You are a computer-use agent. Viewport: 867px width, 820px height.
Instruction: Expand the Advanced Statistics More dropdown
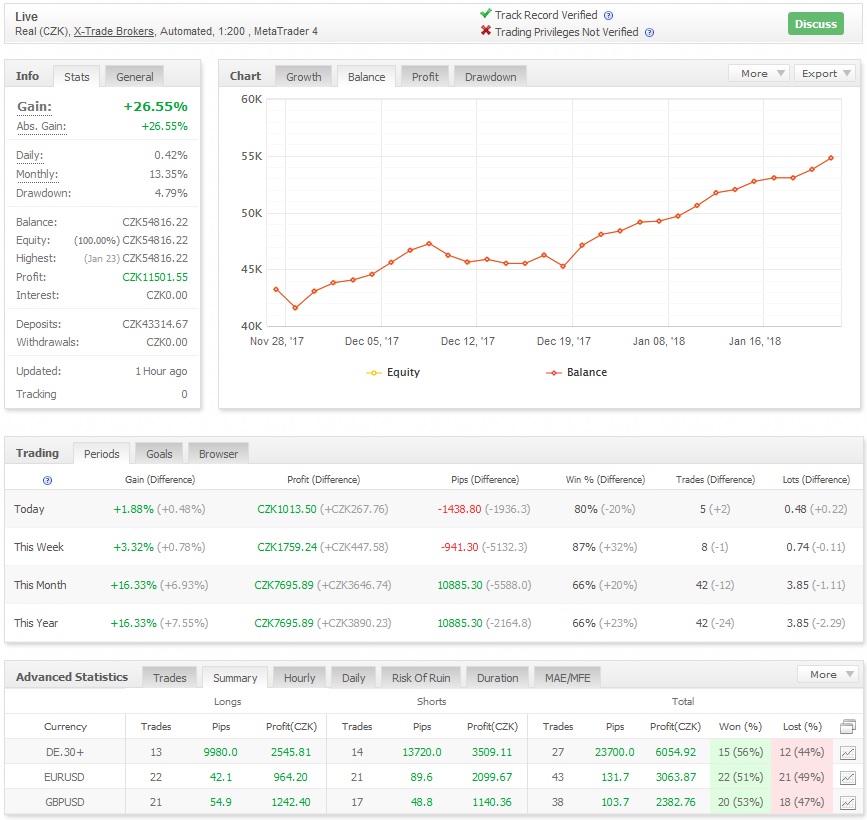pyautogui.click(x=829, y=675)
